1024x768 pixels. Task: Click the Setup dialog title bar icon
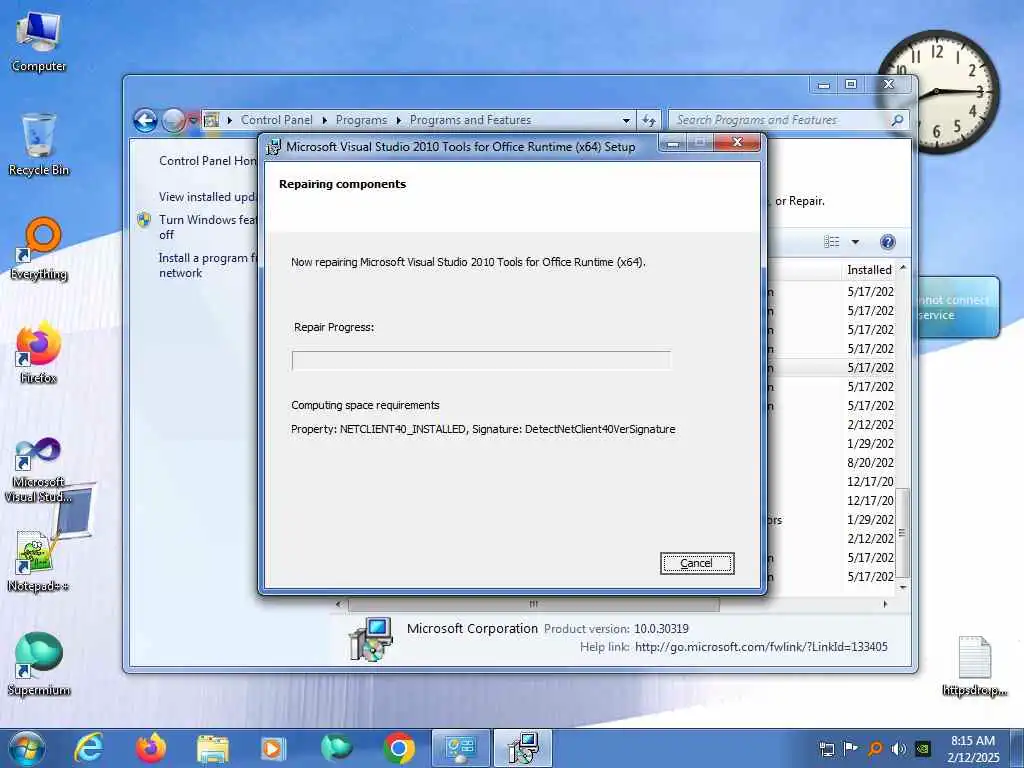(273, 147)
